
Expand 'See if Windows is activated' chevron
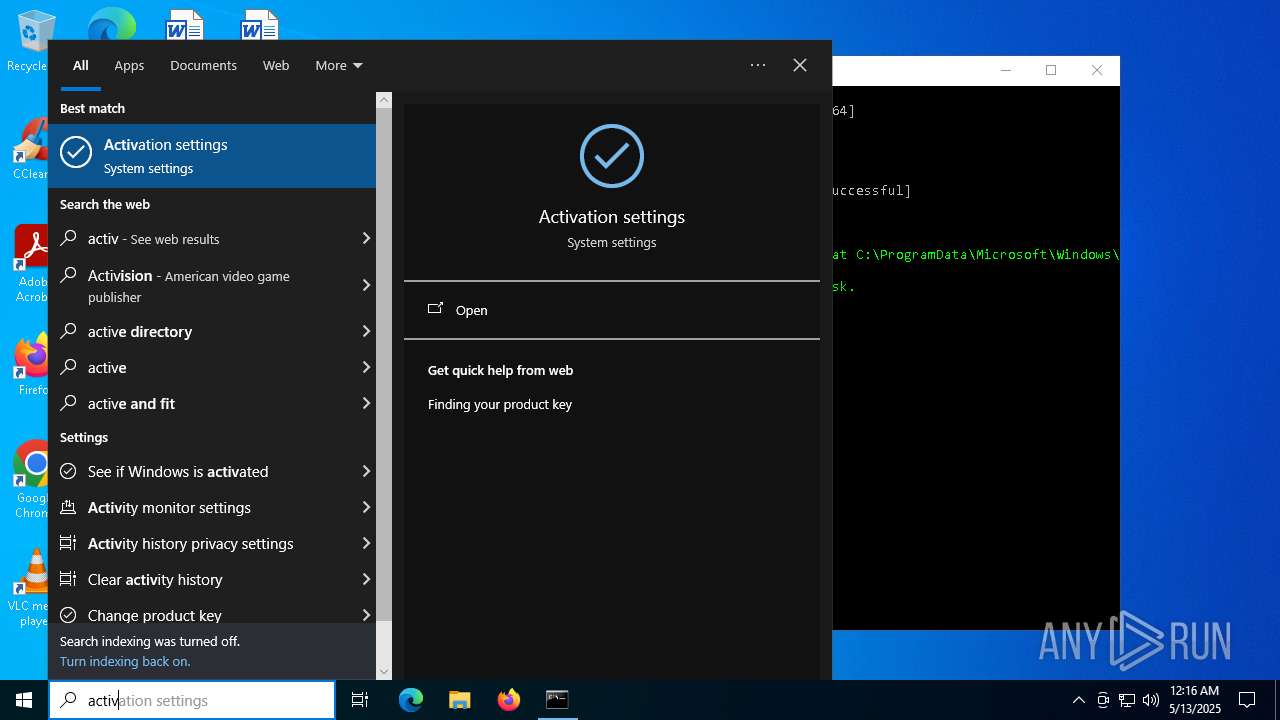366,471
